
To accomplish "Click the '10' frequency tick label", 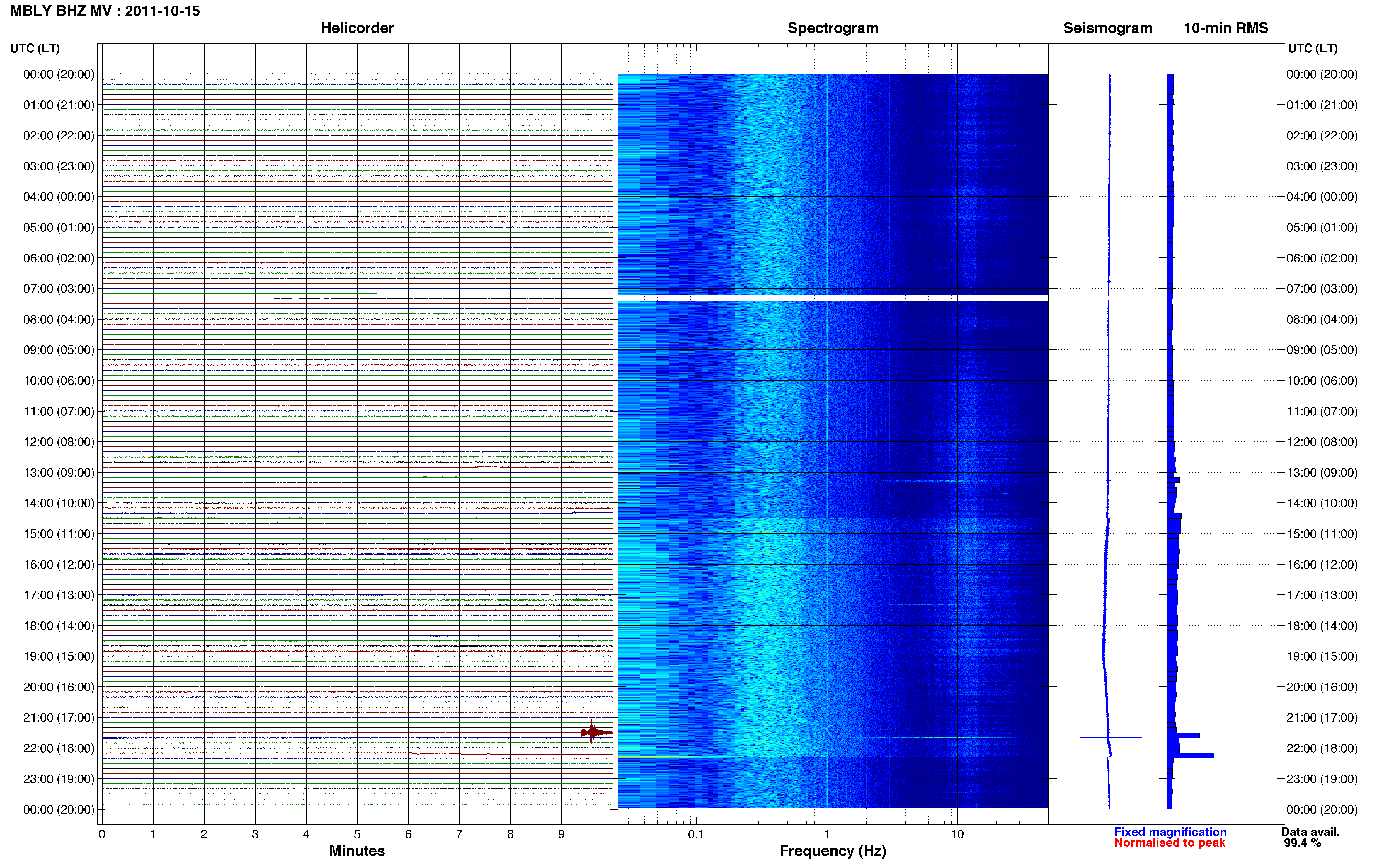I will pos(957,834).
